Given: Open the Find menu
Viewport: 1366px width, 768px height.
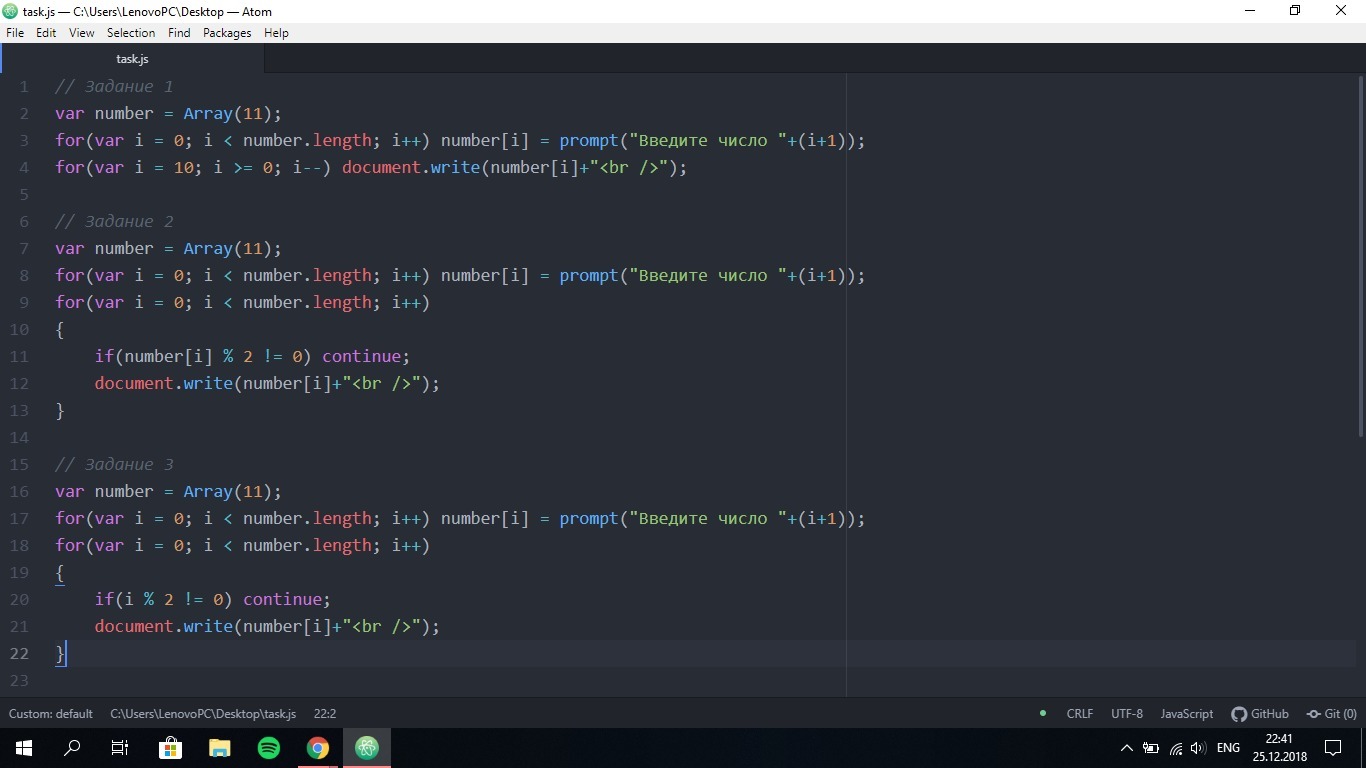Looking at the screenshot, I should (179, 33).
